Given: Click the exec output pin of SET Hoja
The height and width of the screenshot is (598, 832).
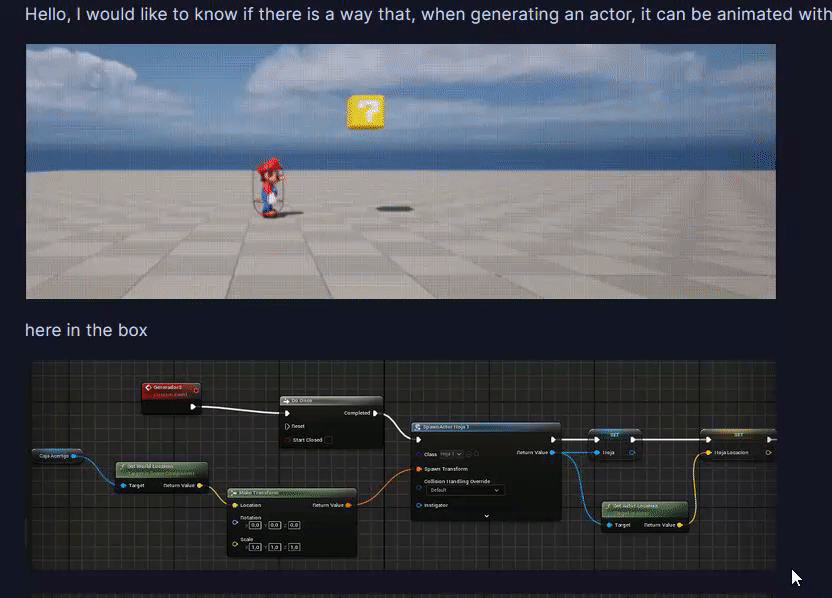Looking at the screenshot, I should point(632,440).
